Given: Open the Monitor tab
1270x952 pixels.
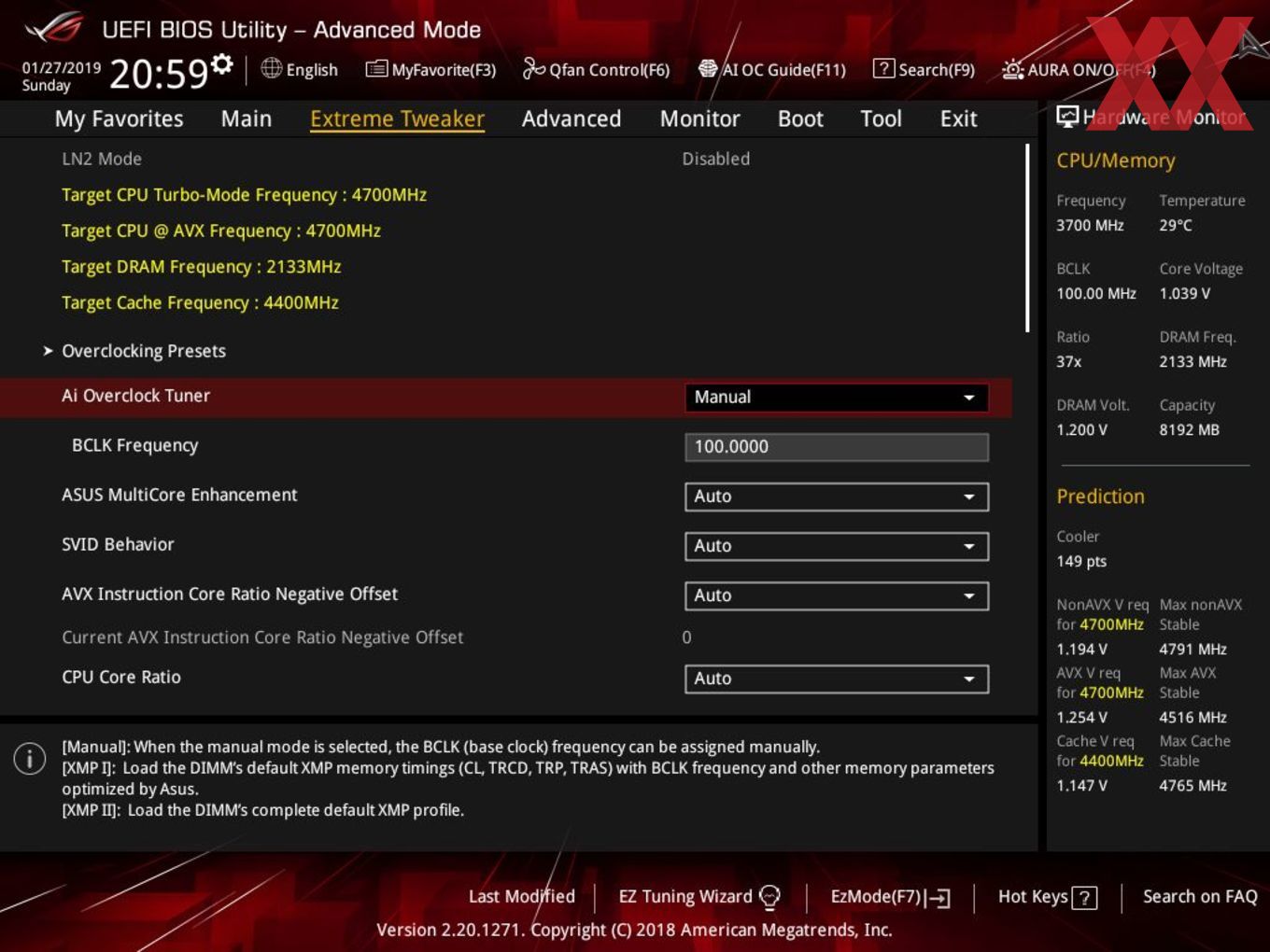Looking at the screenshot, I should [699, 119].
